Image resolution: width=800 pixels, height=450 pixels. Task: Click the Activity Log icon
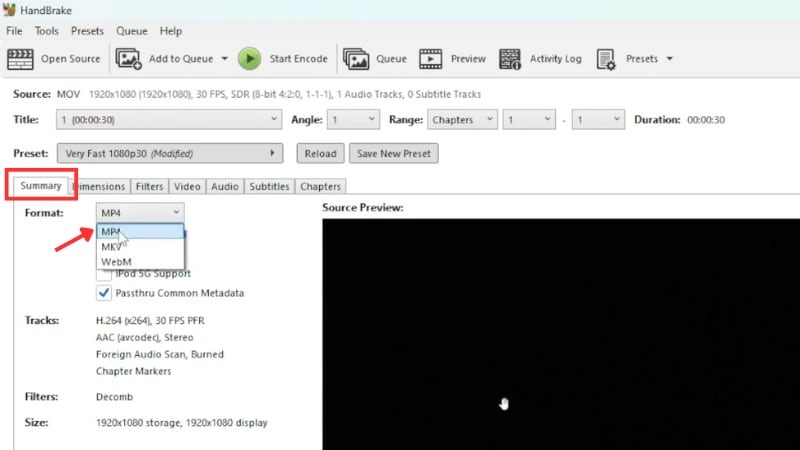click(x=510, y=59)
